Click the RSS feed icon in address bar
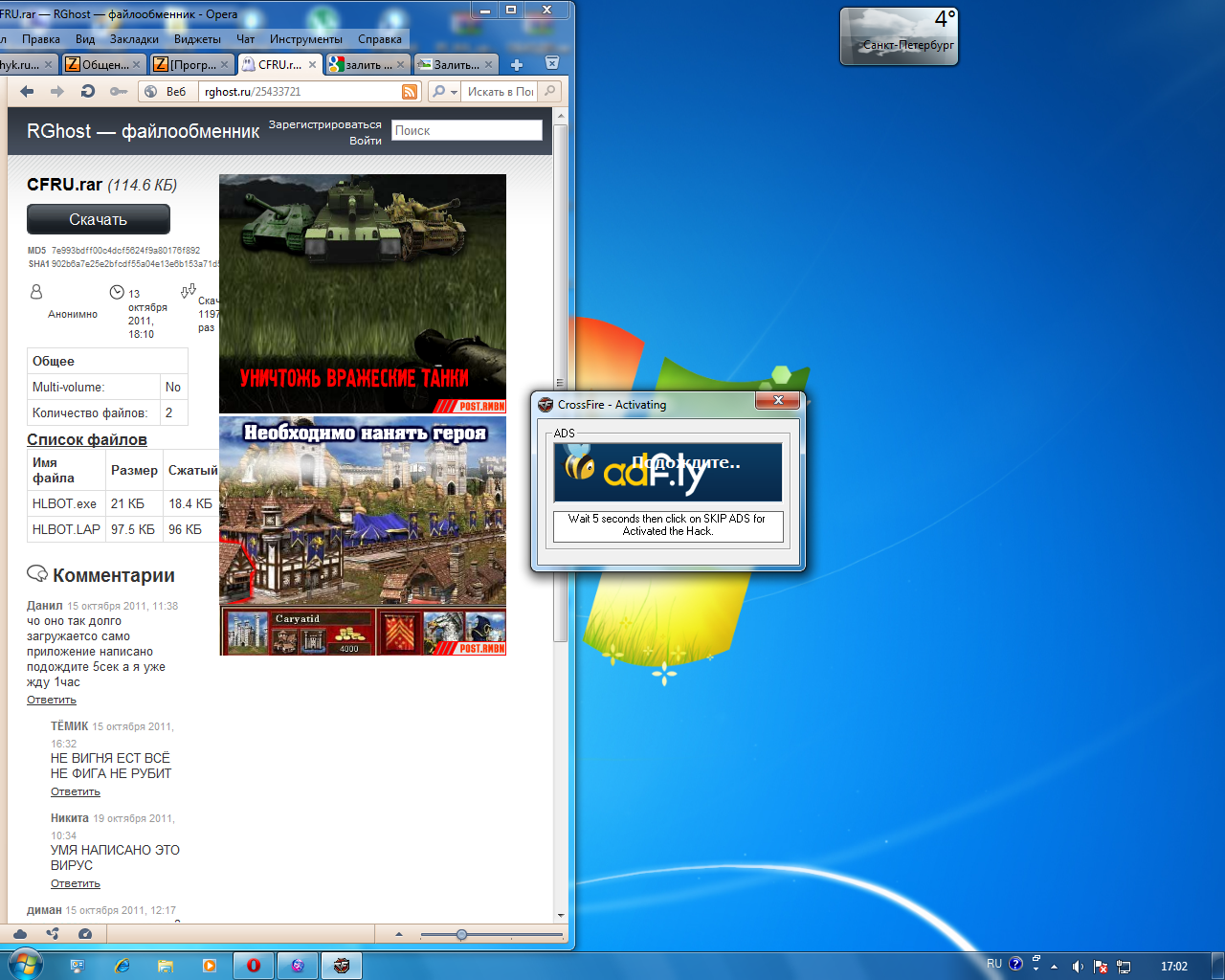The height and width of the screenshot is (980, 1225). click(410, 92)
